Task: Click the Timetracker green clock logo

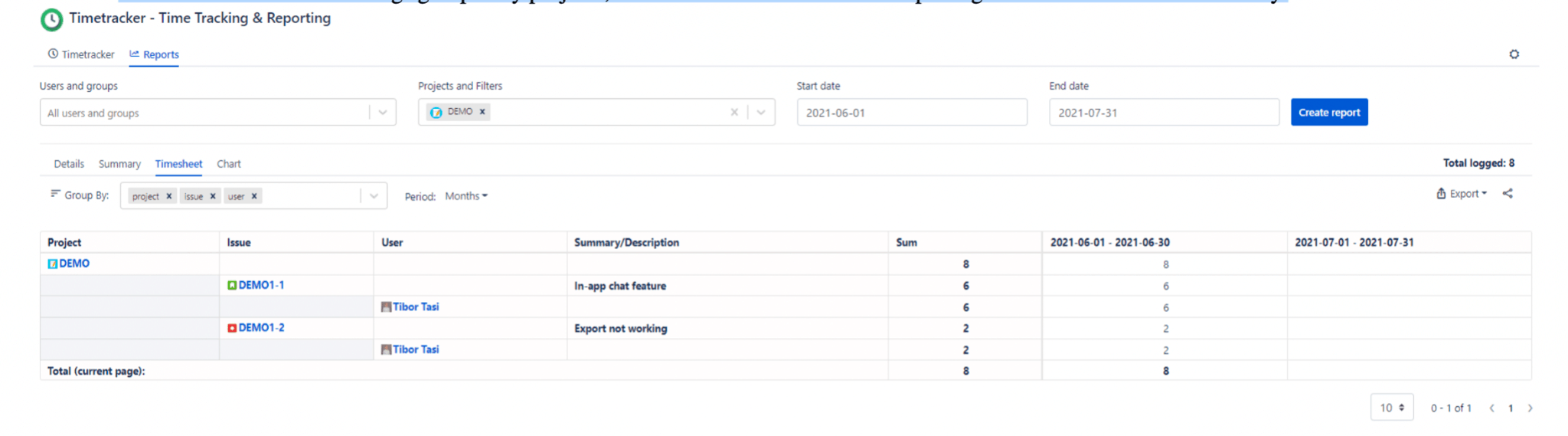Action: tap(51, 19)
